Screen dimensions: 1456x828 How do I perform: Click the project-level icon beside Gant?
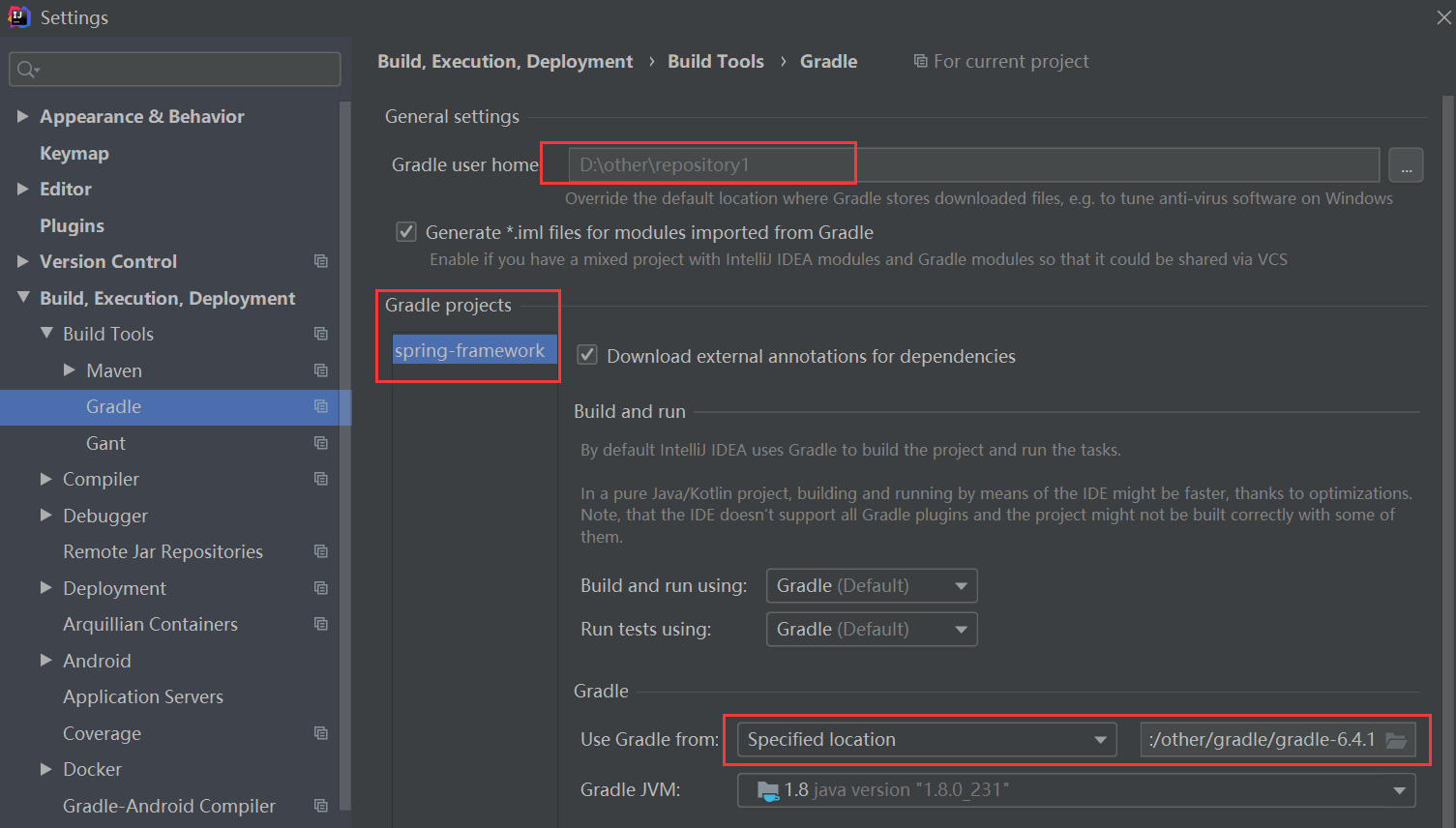point(321,443)
